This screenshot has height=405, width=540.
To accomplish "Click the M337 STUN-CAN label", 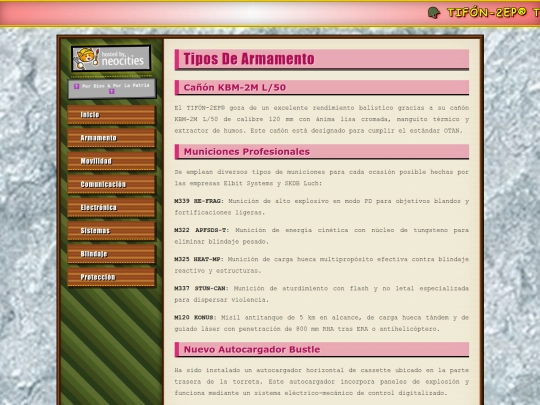I will point(200,288).
